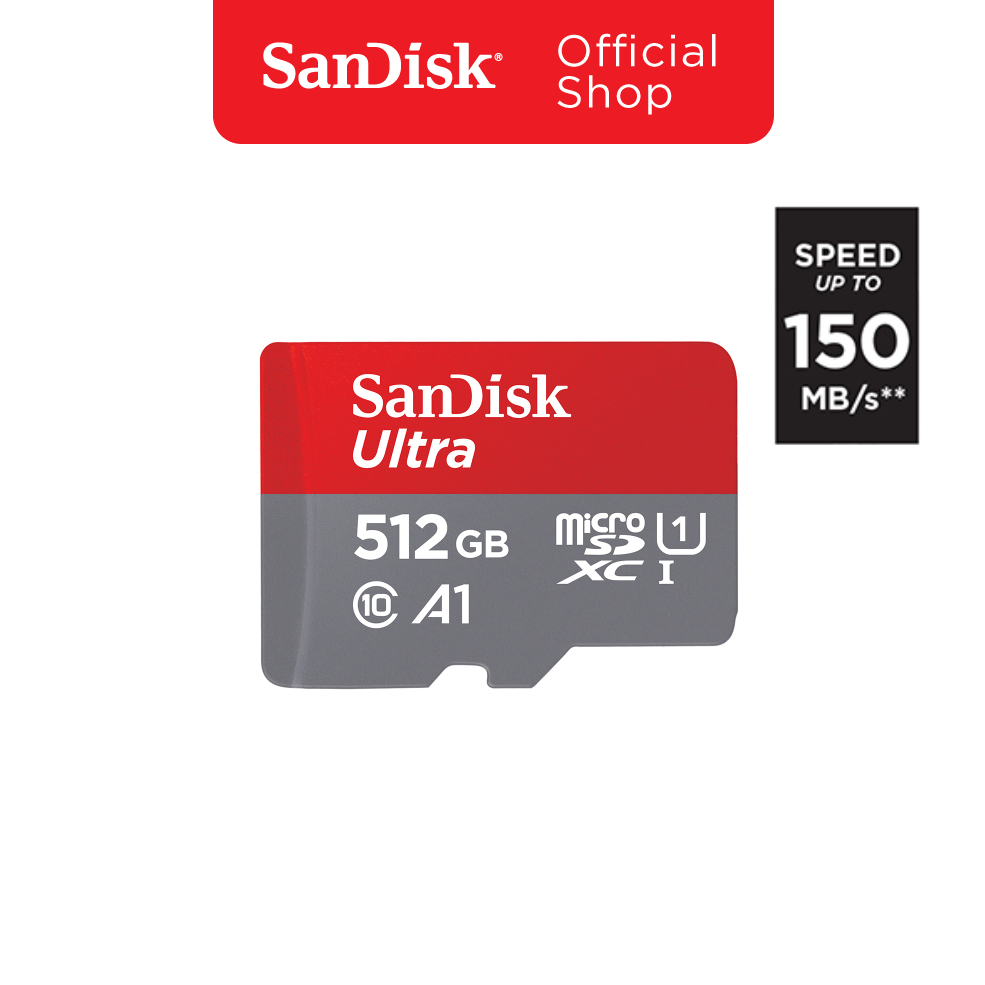Screen dimensions: 985x985
Task: Click the Ultra label on card
Action: pyautogui.click(x=414, y=449)
